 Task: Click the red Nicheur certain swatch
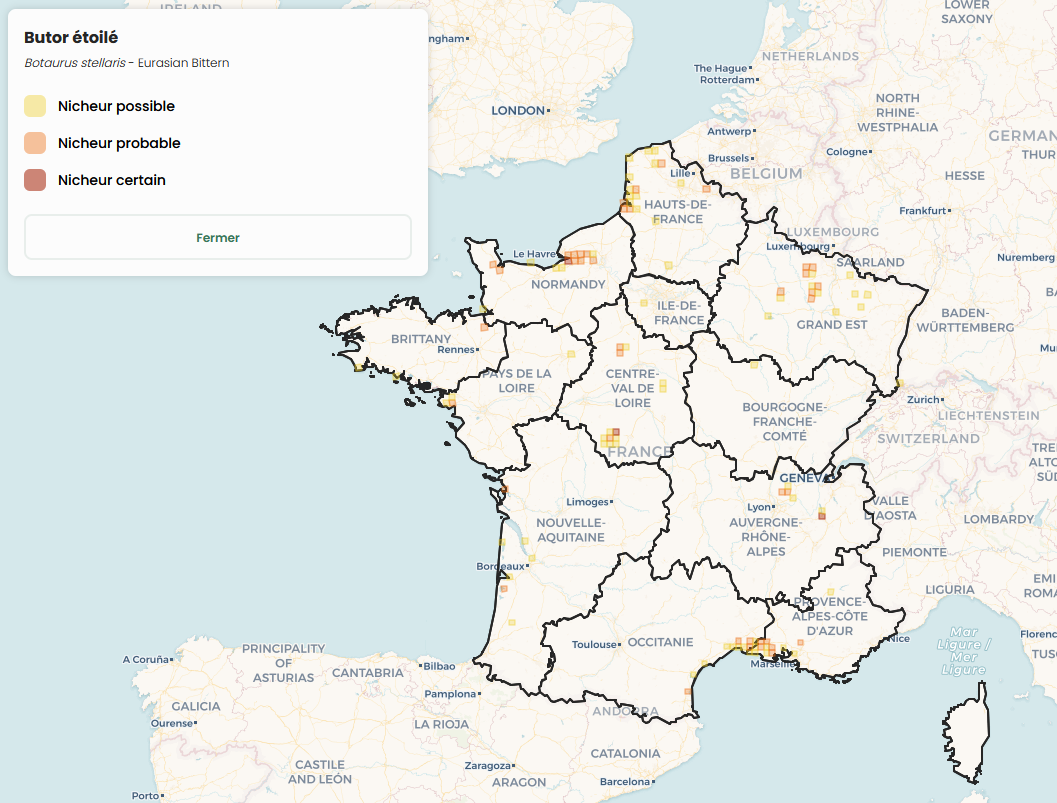tap(35, 180)
